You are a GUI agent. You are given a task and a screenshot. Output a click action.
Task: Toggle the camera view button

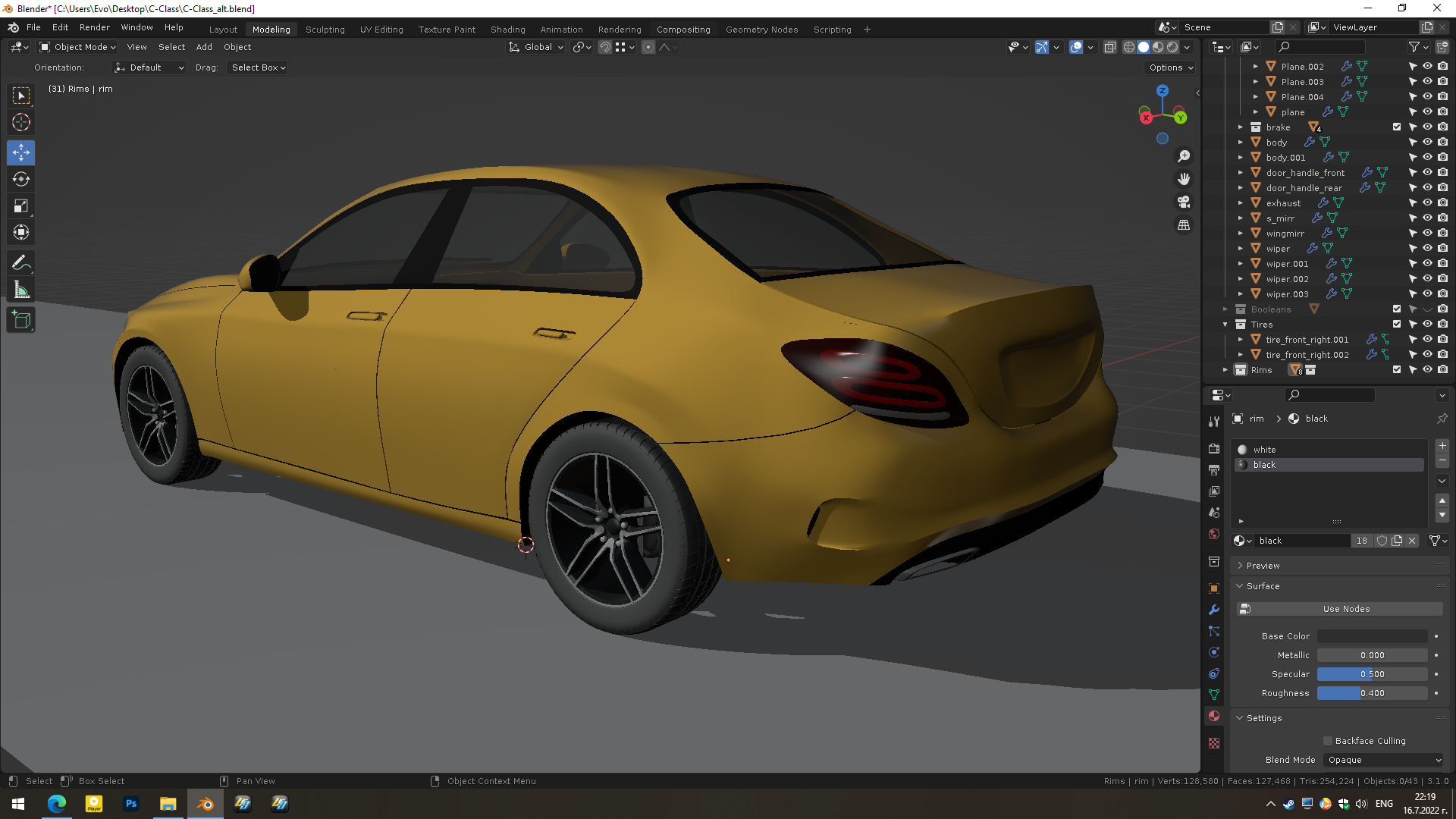(1184, 202)
